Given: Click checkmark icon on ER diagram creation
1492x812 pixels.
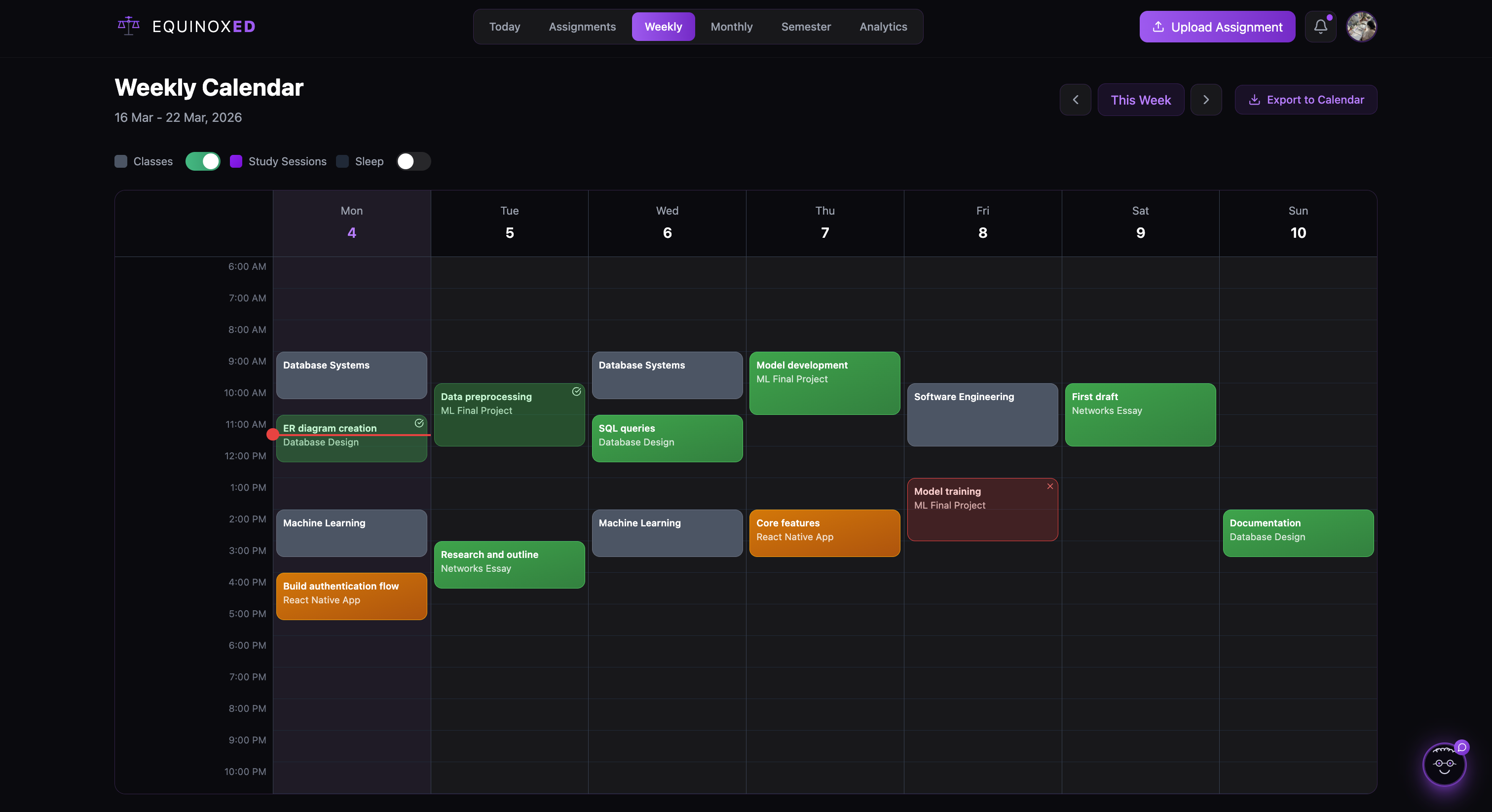Looking at the screenshot, I should 419,423.
